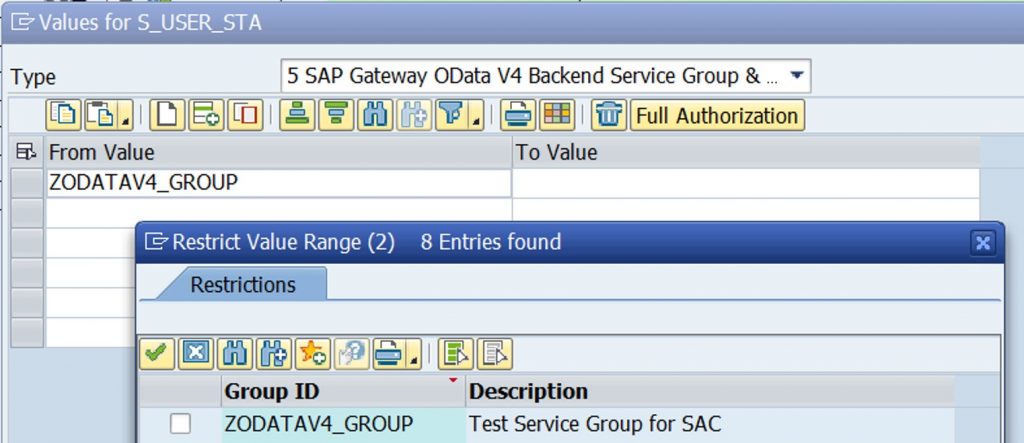Select the row header beside ZODATAV4_GROUP value
The image size is (1024, 443).
(x=27, y=183)
